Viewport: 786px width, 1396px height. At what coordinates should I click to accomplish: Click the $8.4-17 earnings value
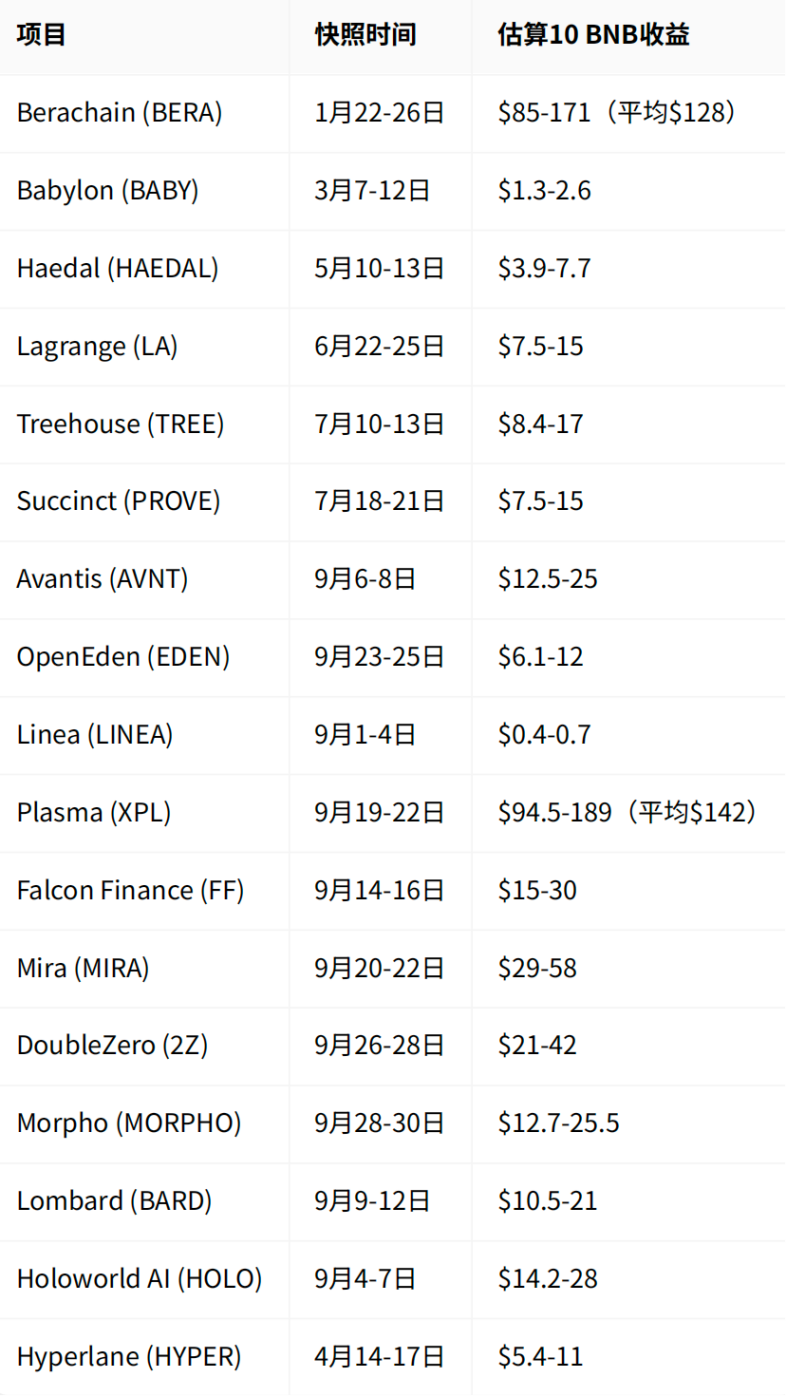tap(541, 424)
